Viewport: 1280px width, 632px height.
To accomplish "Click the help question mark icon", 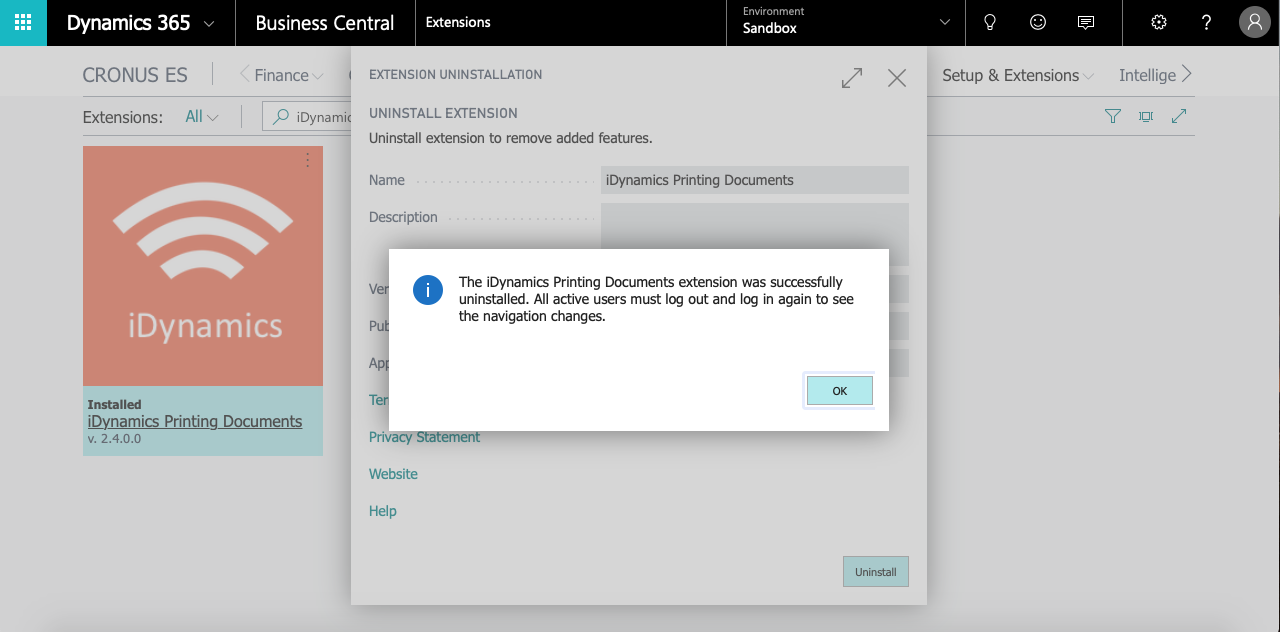I will point(1207,22).
